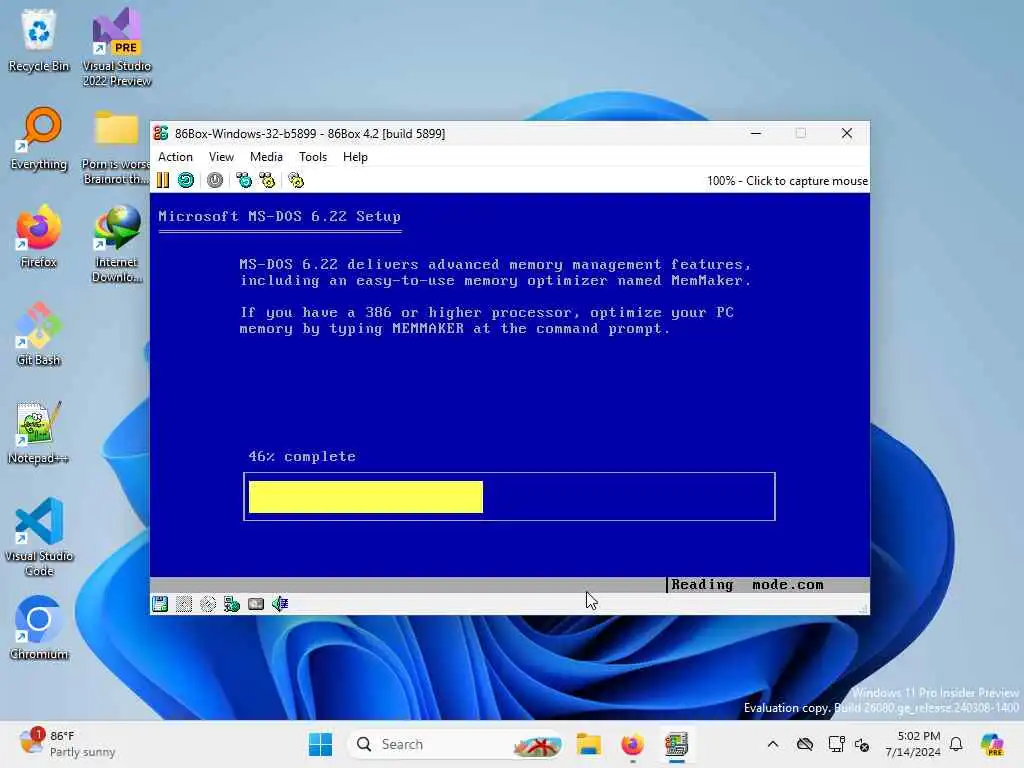Screen dimensions: 1024x768
Task: Click the empty second floppy drive icon
Action: [184, 603]
